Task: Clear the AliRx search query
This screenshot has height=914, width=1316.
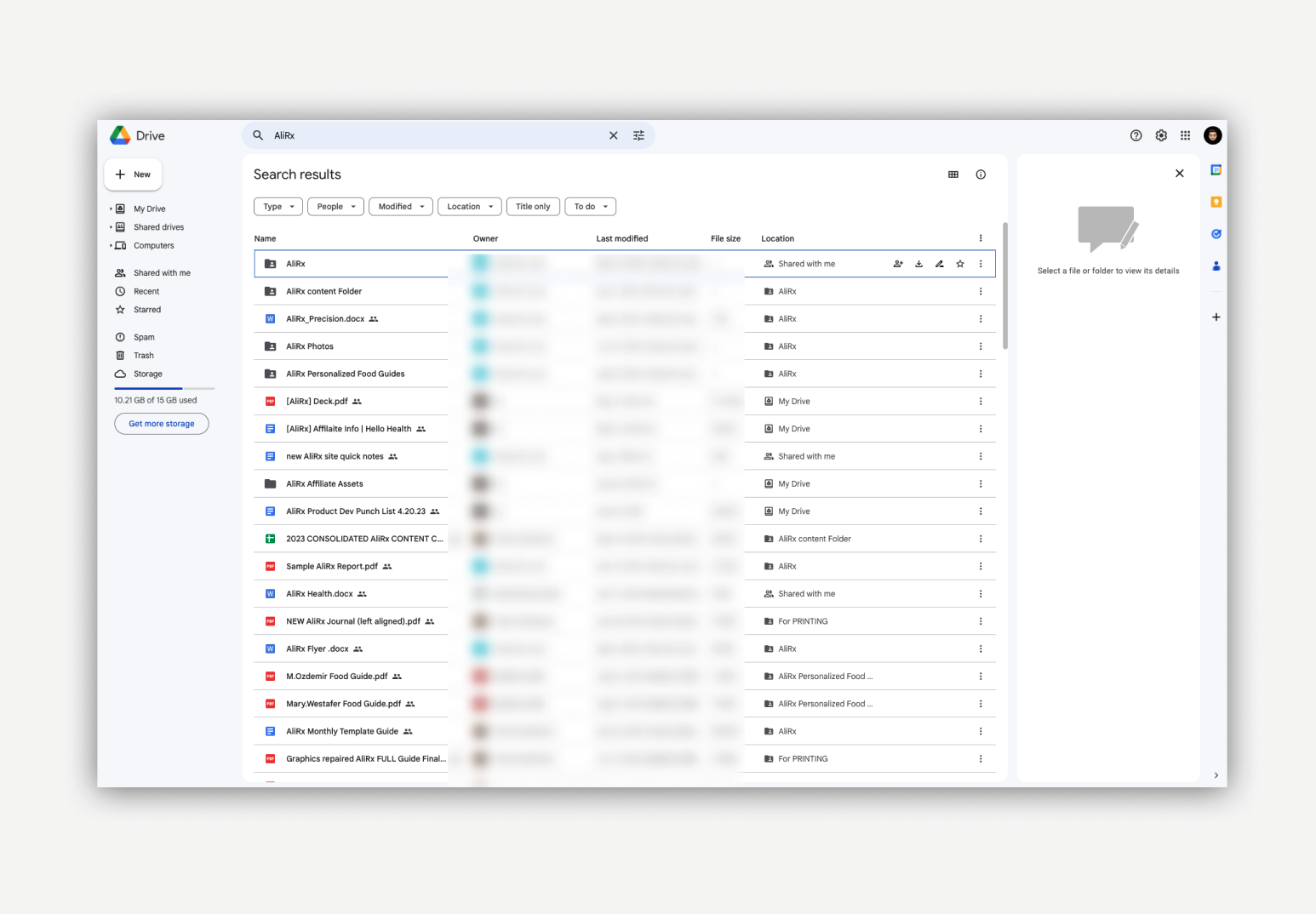Action: click(x=613, y=135)
